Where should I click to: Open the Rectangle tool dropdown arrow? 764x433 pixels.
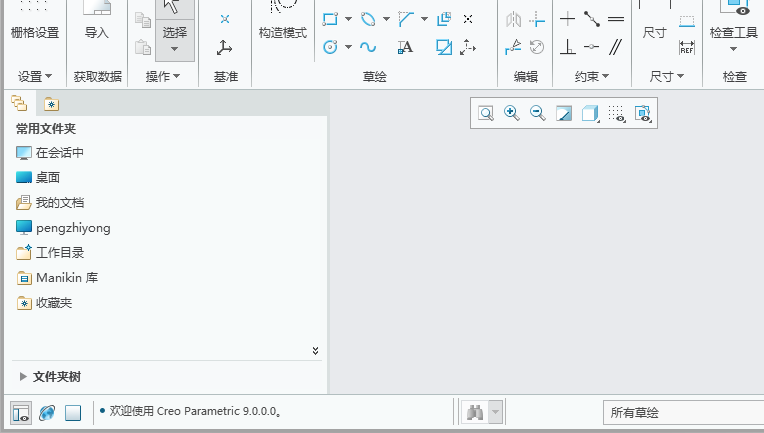[x=348, y=19]
